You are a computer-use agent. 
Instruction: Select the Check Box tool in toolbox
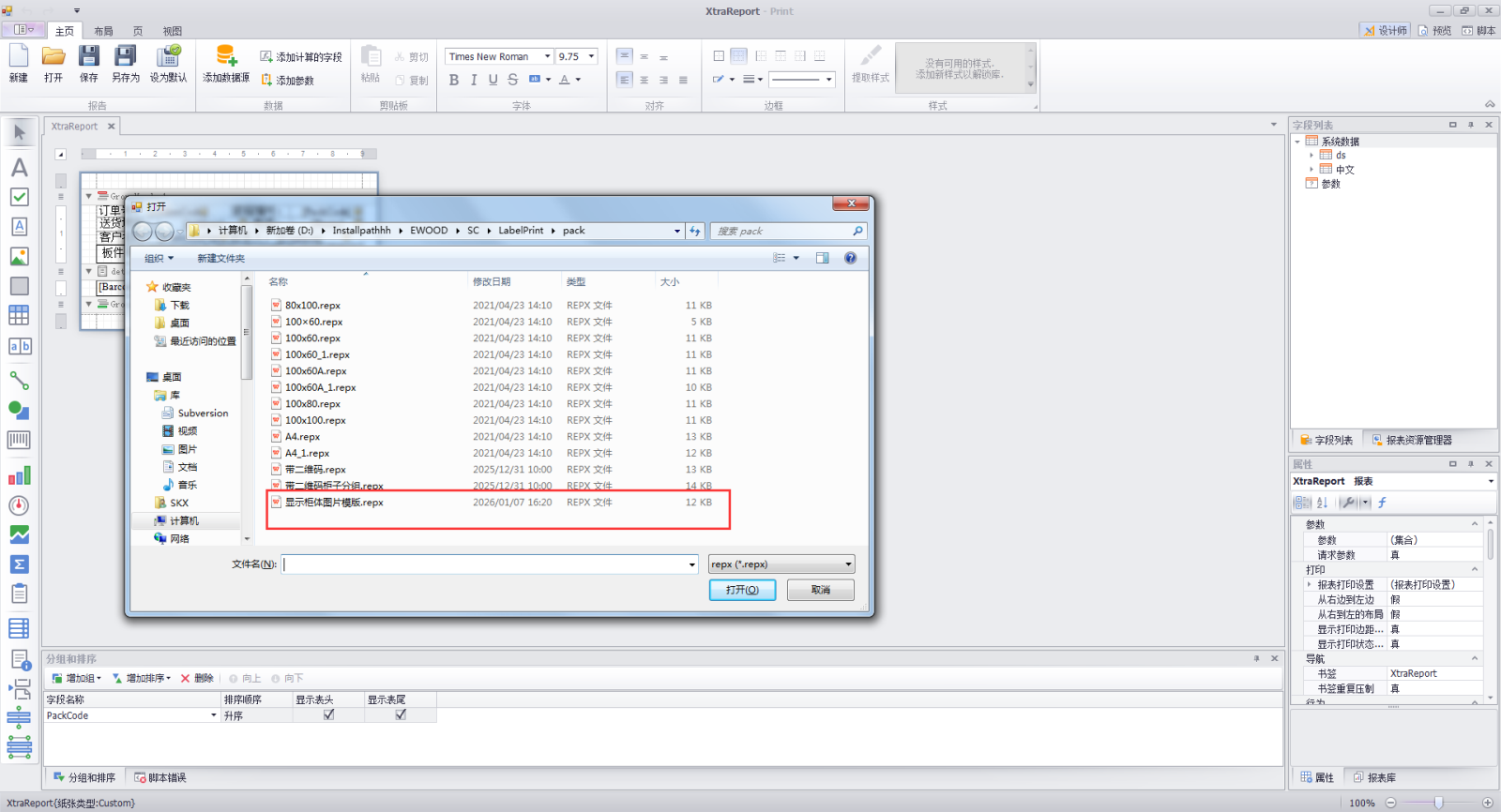19,197
